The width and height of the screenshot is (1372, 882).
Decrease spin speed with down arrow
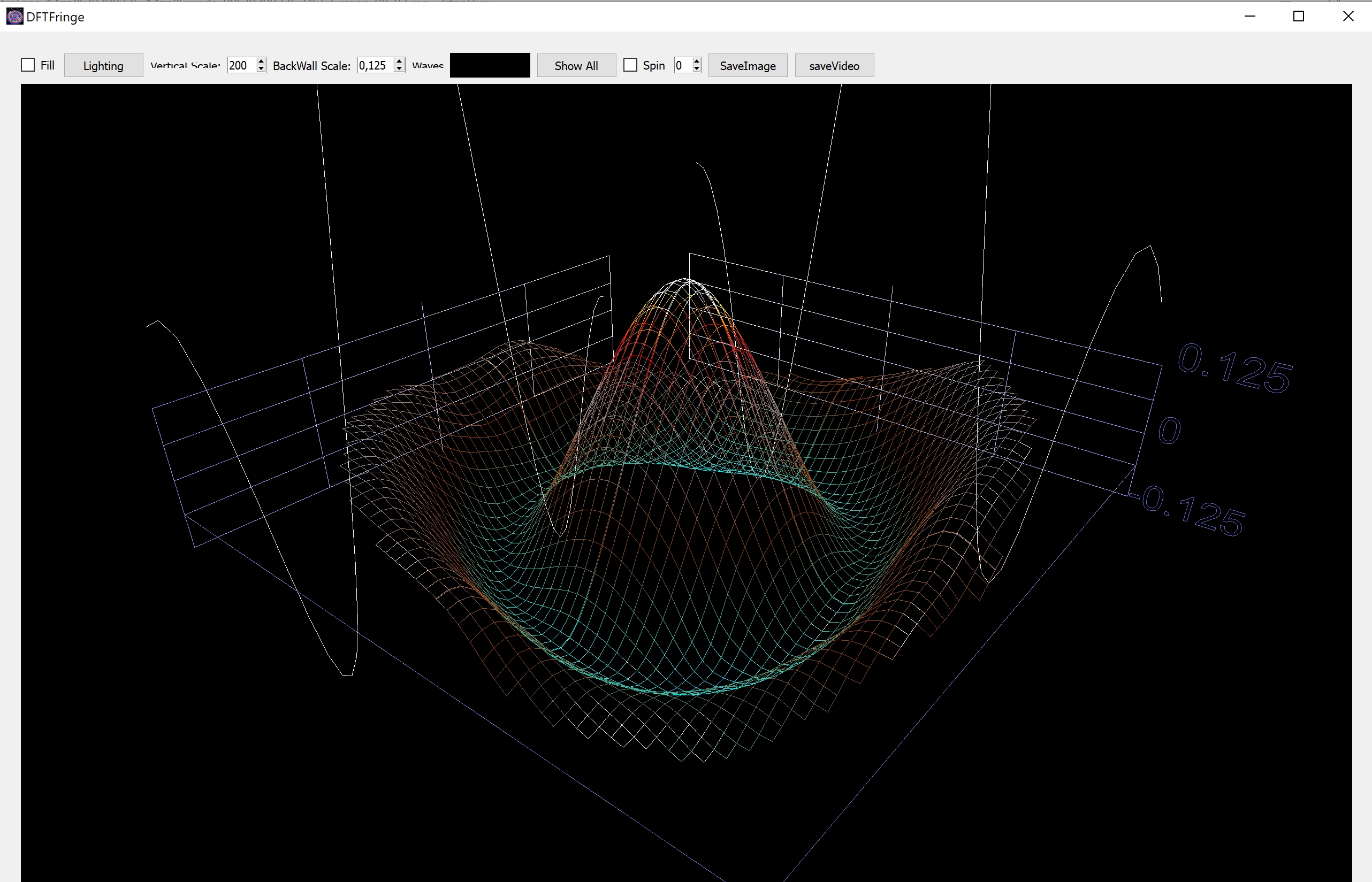click(697, 70)
